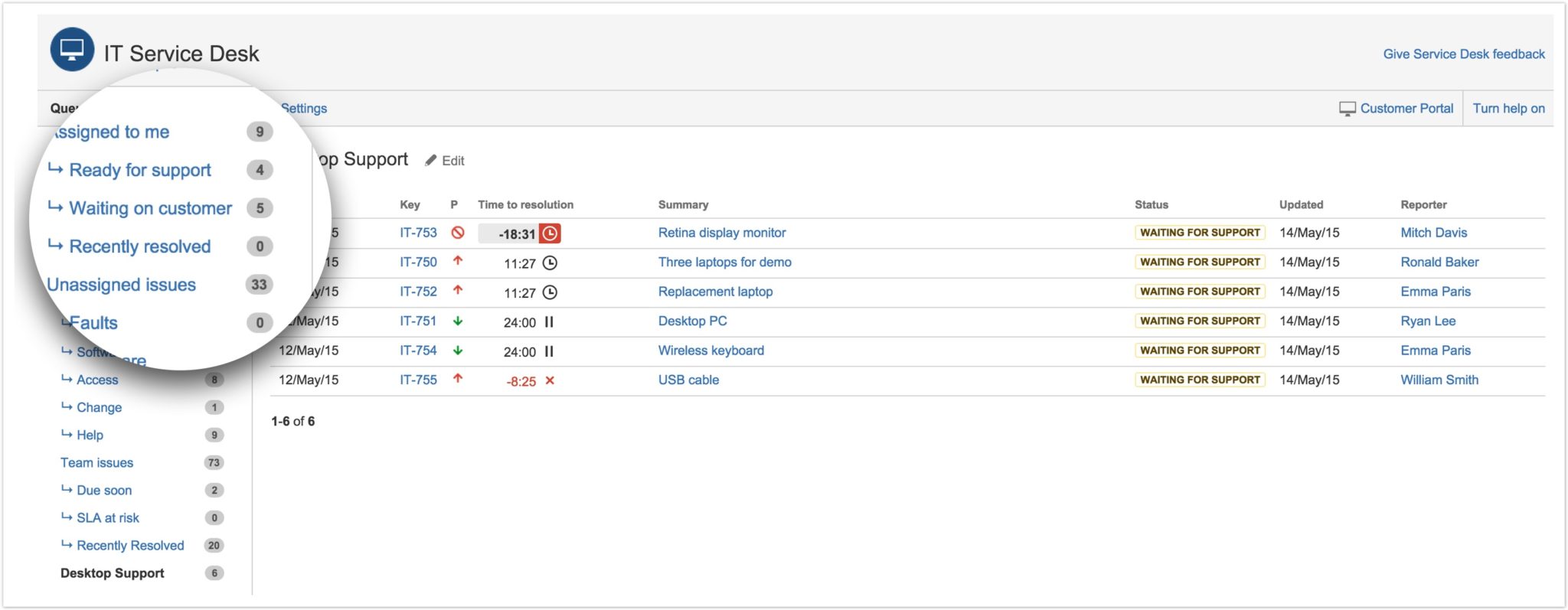Open the Unassigned issues queue
1568x610 pixels.
point(122,285)
